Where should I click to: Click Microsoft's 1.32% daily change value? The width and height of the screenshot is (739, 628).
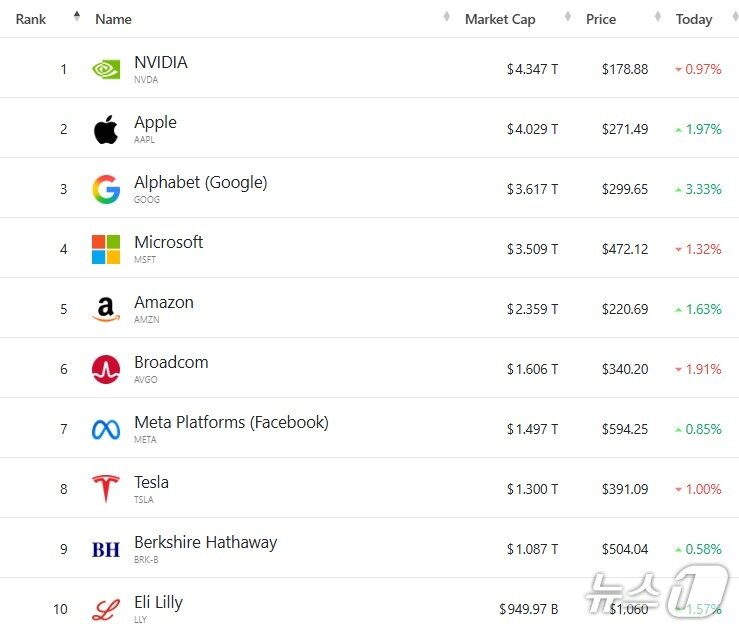point(702,249)
